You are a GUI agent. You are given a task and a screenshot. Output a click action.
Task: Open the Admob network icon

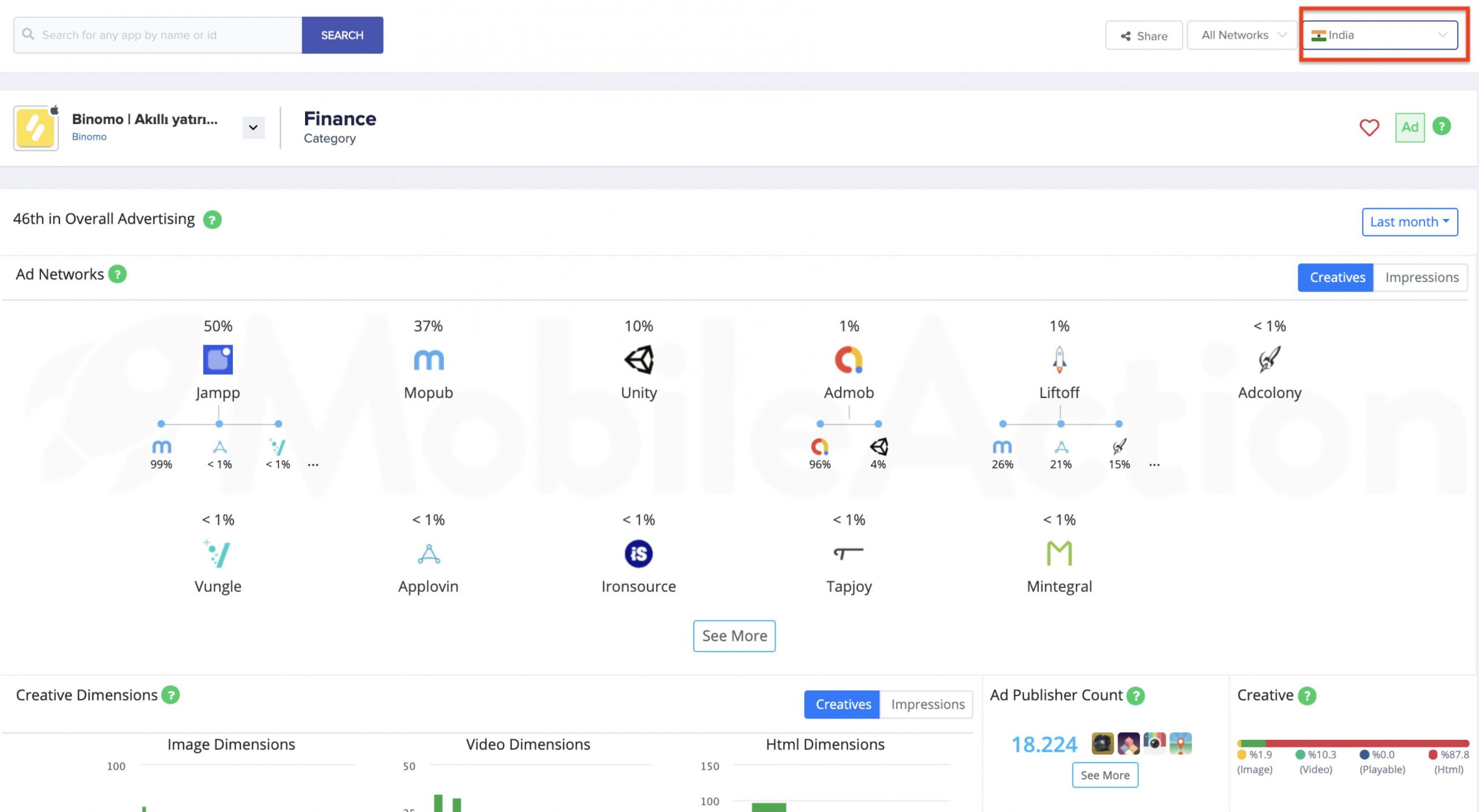[849, 360]
